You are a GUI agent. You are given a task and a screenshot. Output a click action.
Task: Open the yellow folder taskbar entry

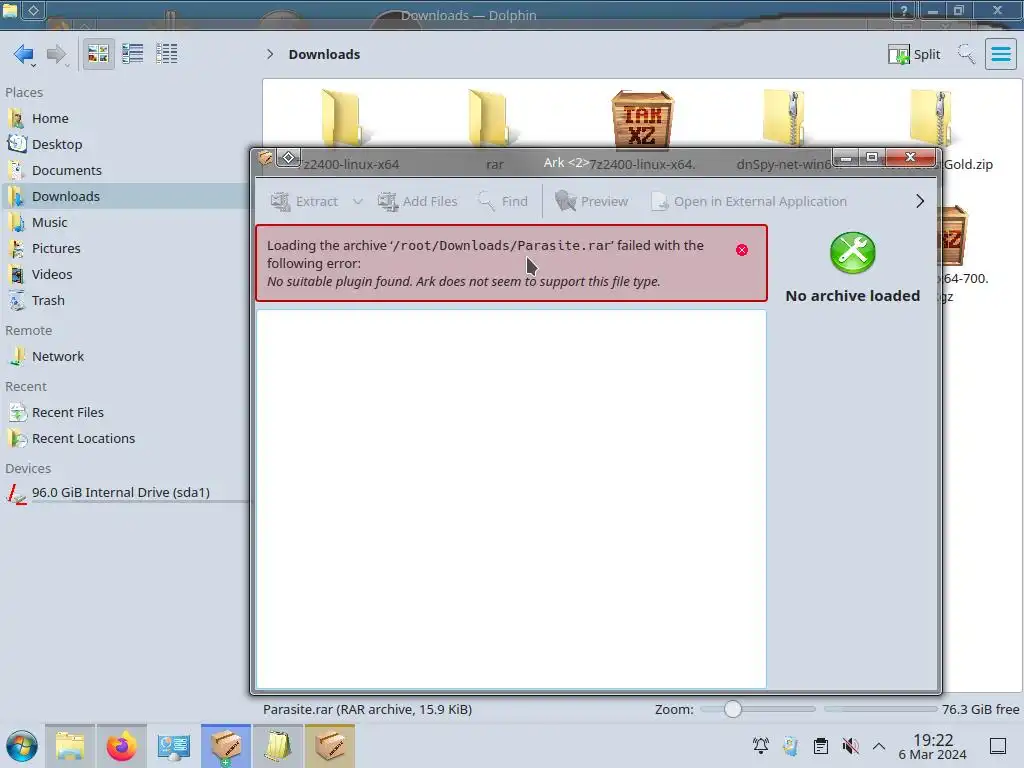click(278, 746)
